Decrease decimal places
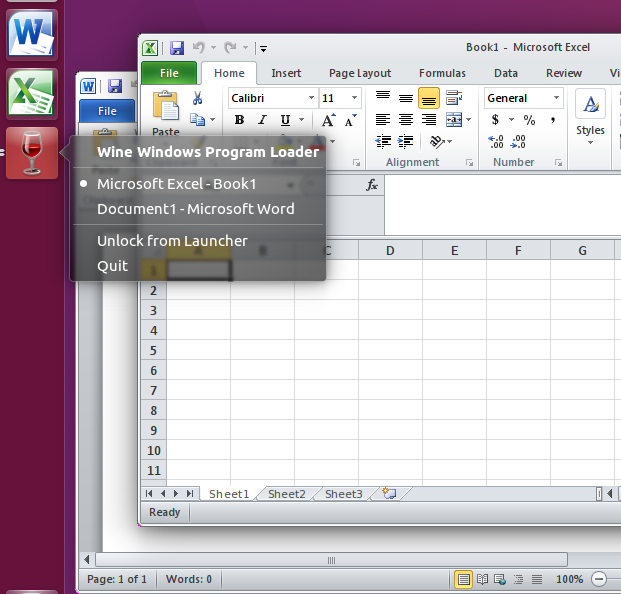This screenshot has width=621, height=594. click(x=518, y=141)
